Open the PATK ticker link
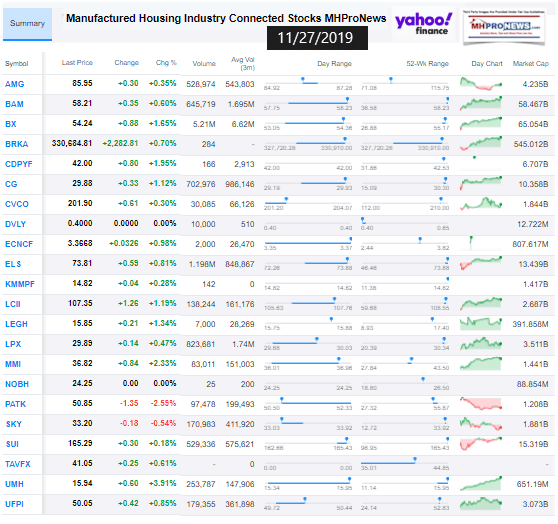Image resolution: width=558 pixels, height=524 pixels. [15, 404]
